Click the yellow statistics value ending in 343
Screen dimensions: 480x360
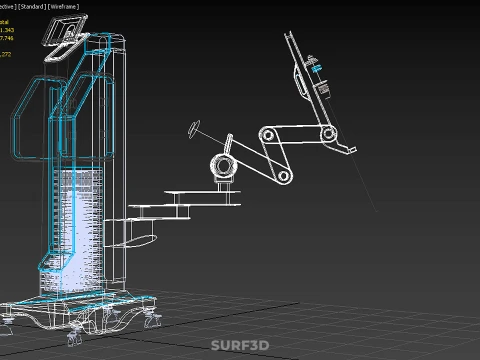7,30
